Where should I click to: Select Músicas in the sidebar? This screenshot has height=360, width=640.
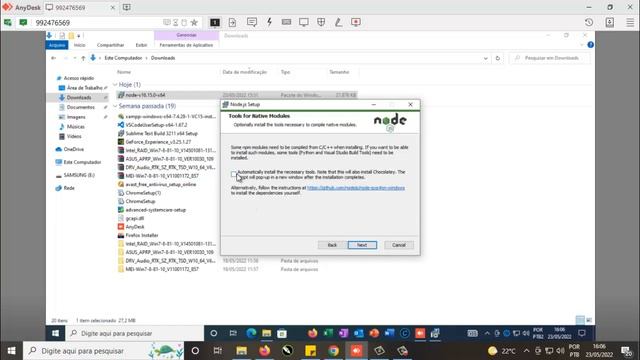[76, 127]
